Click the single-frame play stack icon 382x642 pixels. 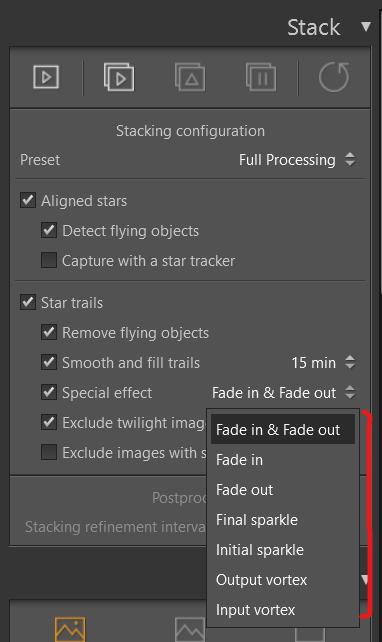(x=46, y=77)
